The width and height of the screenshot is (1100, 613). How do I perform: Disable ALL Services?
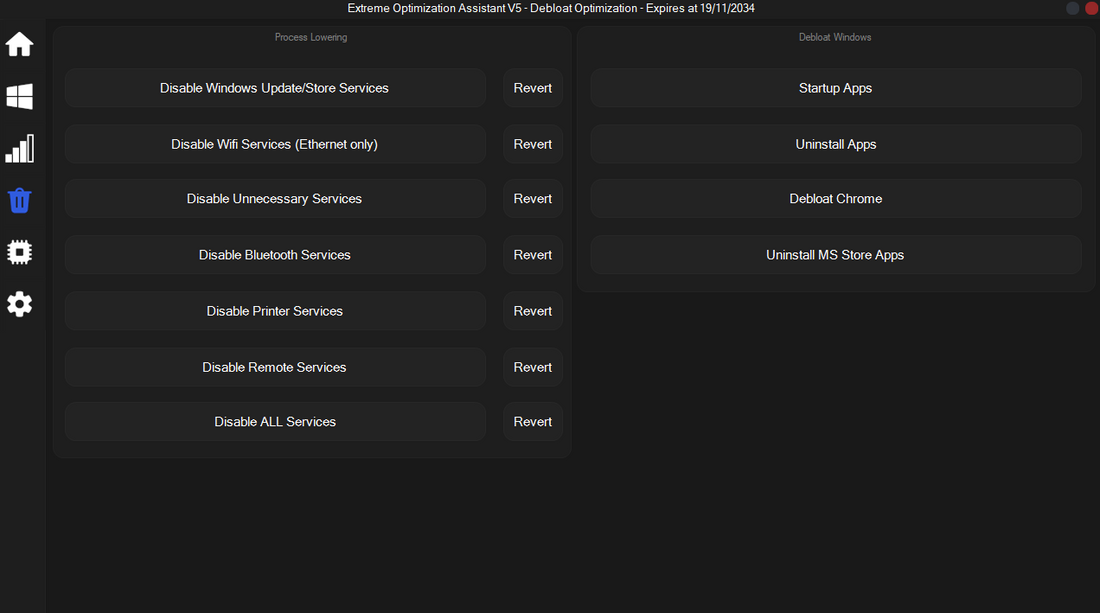tap(274, 421)
